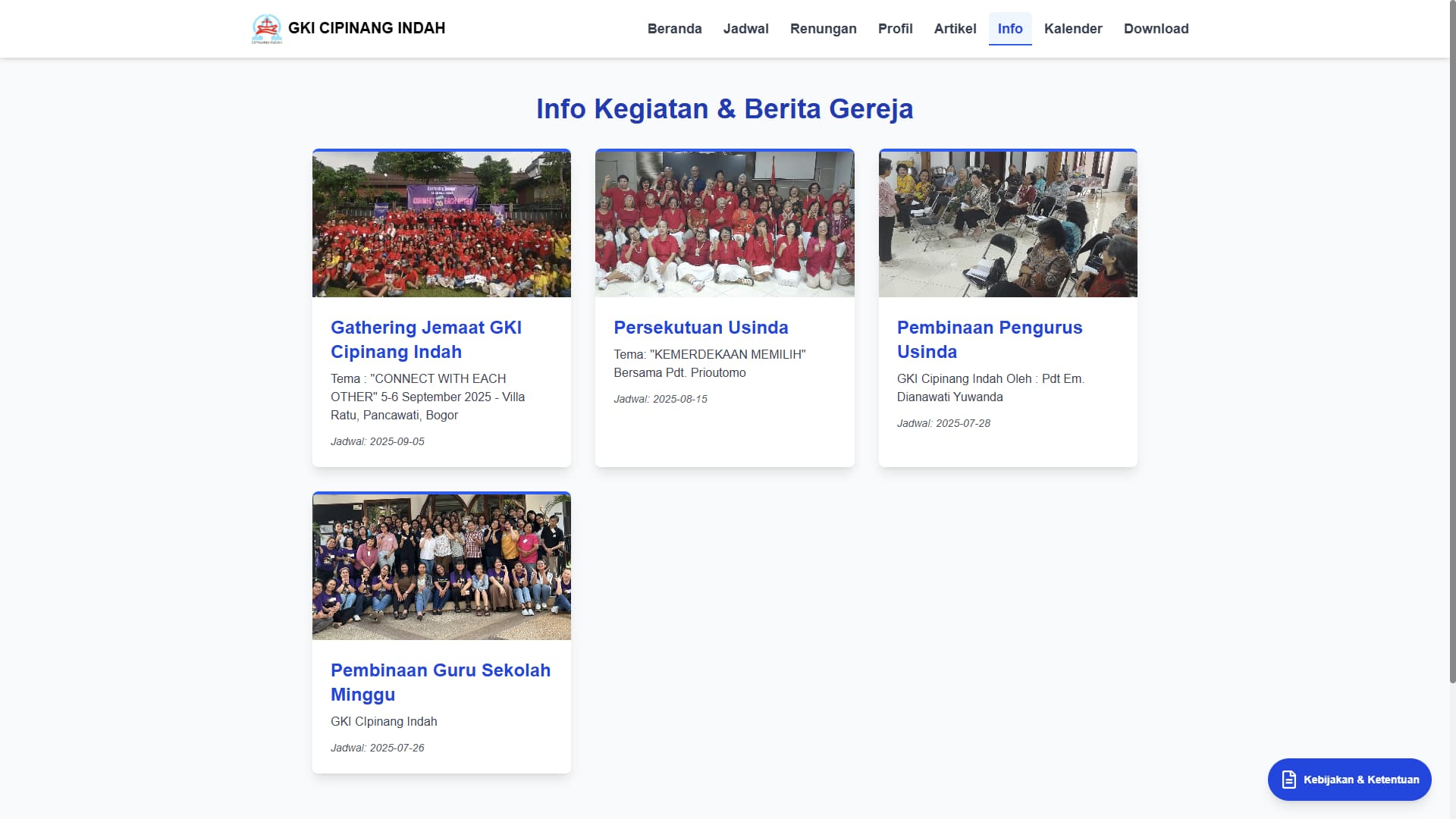This screenshot has width=1456, height=819.
Task: Open the Renungan navigation link
Action: coord(823,29)
